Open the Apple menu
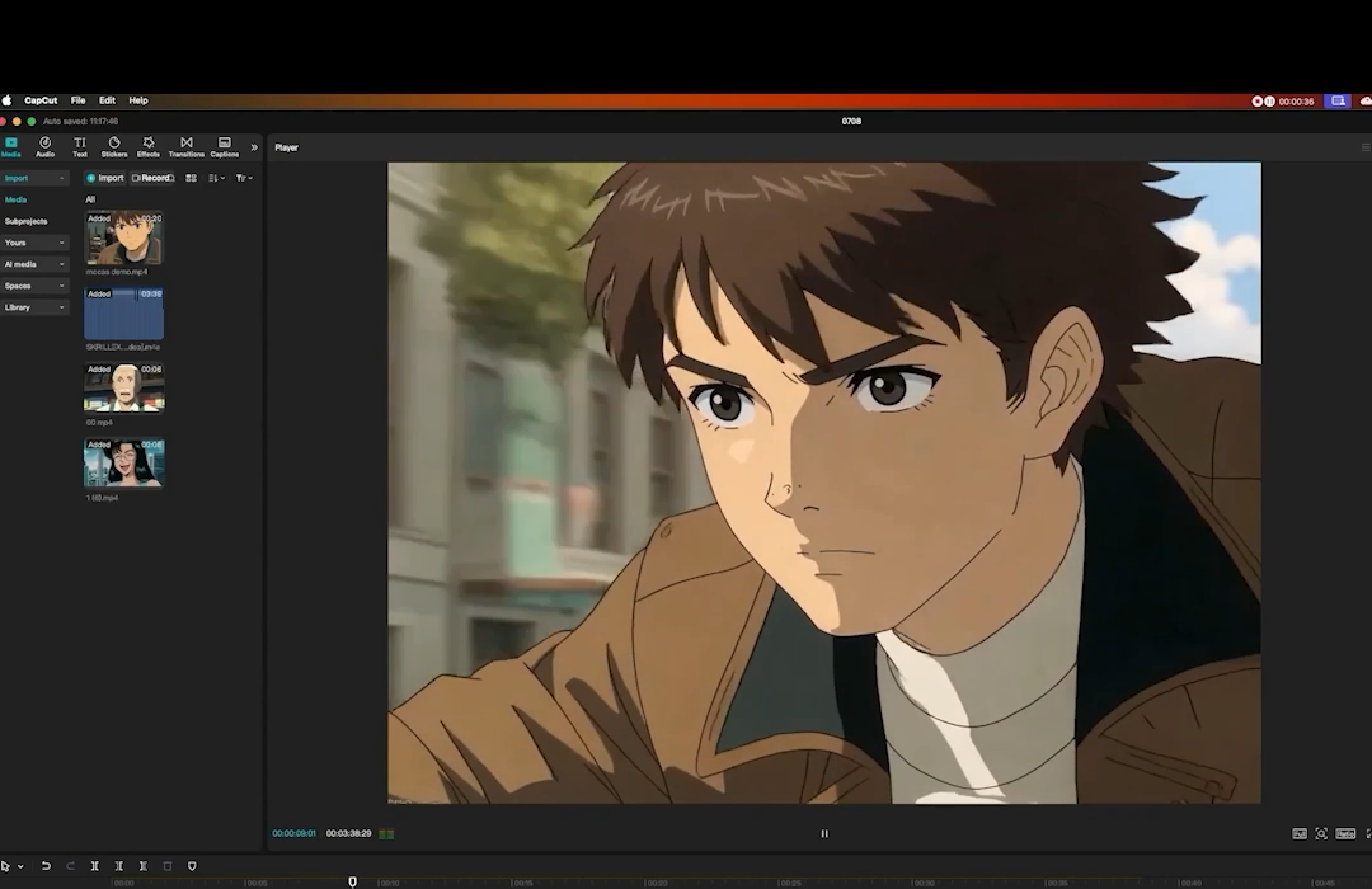1372x889 pixels. [x=7, y=100]
